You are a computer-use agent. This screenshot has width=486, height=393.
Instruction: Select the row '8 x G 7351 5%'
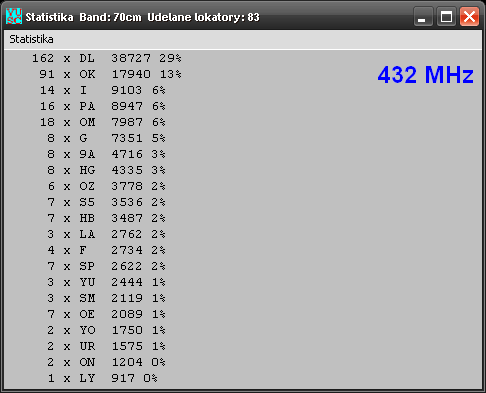(106, 138)
